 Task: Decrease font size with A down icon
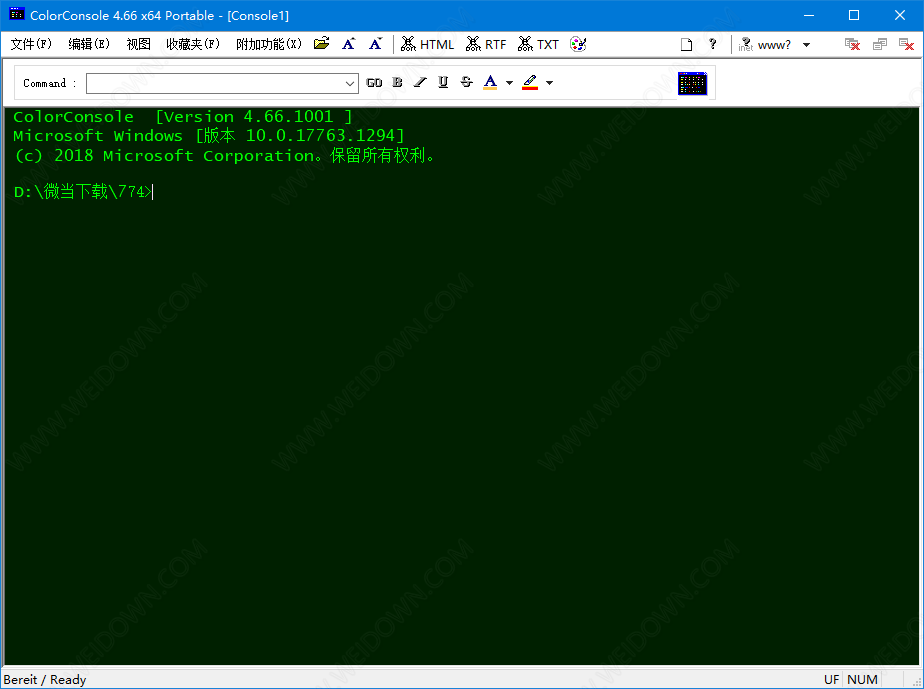coord(375,44)
